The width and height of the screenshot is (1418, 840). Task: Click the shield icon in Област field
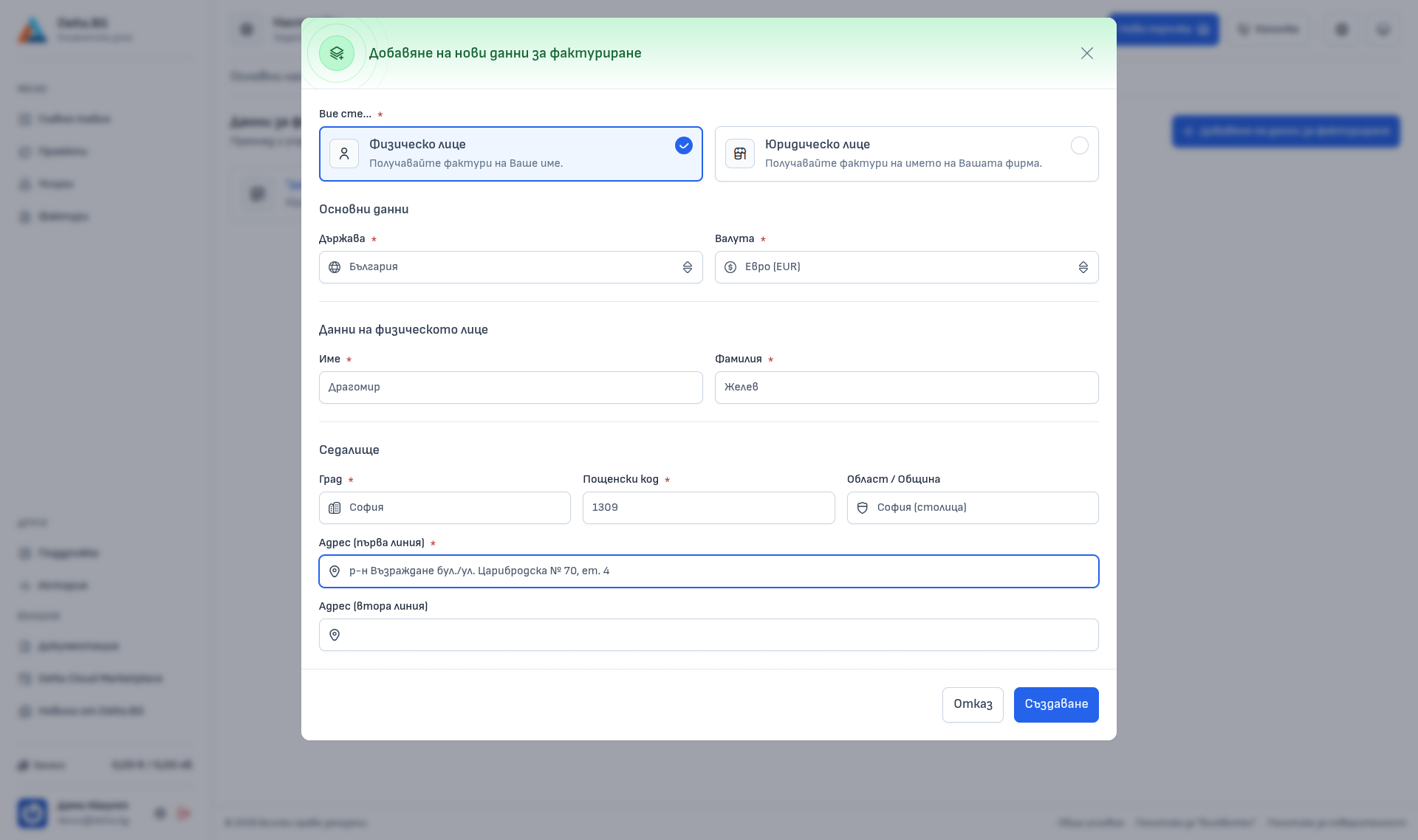(863, 508)
